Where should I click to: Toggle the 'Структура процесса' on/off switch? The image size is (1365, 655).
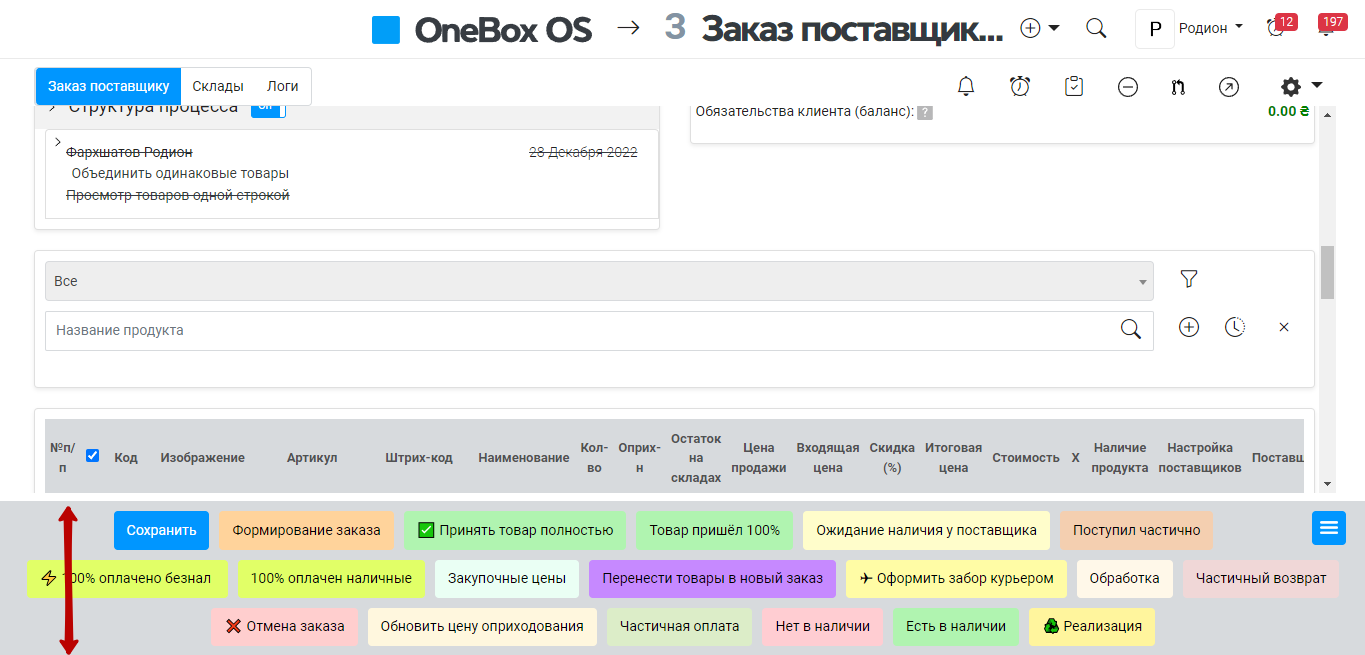[268, 107]
